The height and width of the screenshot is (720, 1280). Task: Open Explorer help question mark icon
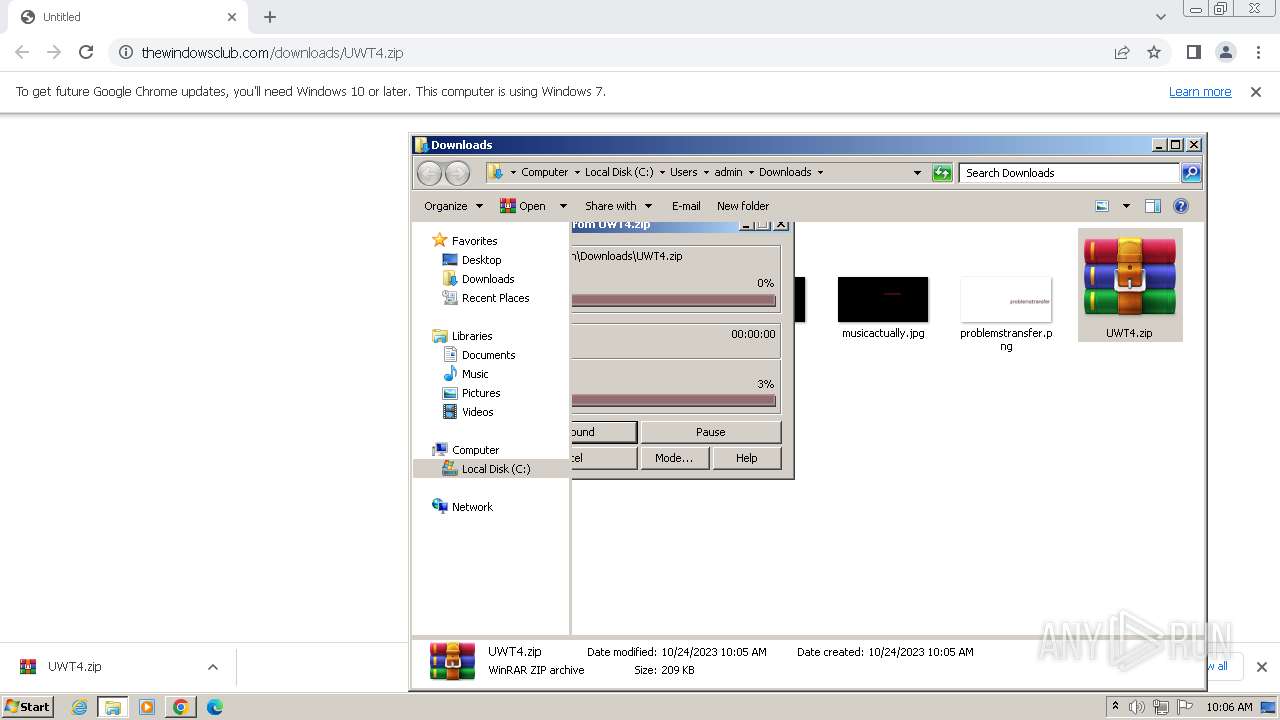point(1180,206)
